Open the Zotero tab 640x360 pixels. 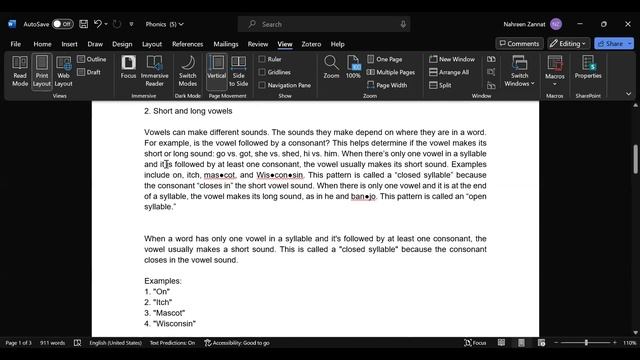pos(311,44)
